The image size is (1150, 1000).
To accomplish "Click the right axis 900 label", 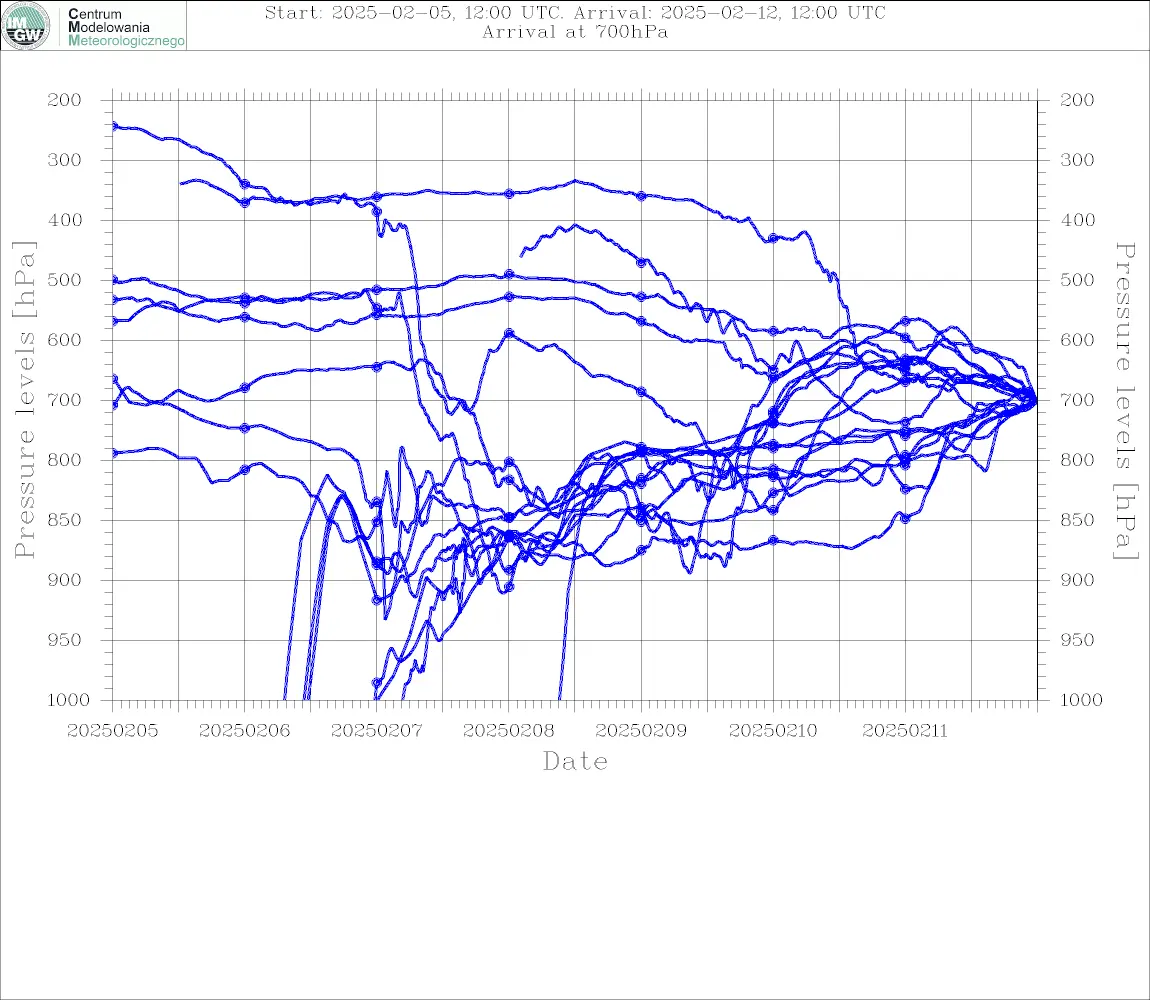I will click(1077, 580).
